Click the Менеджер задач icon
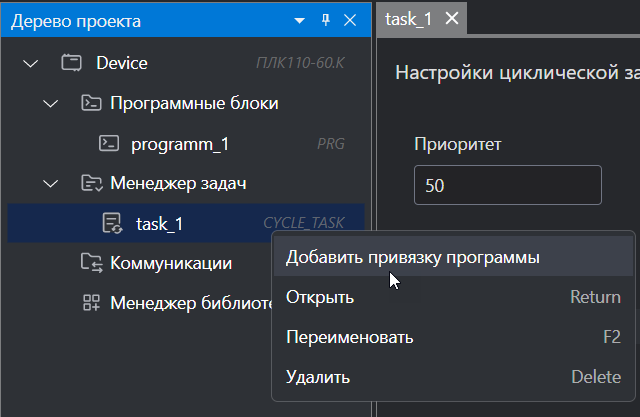 91,183
